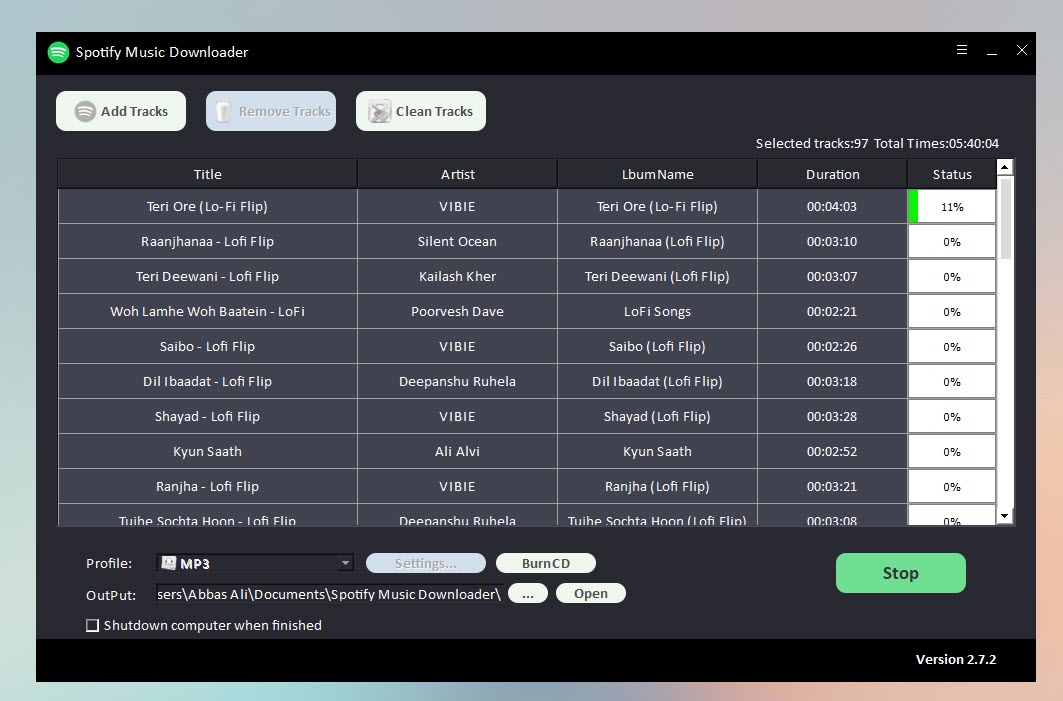
Task: Select the track "Ranjha - Lofi Flip"
Action: point(207,487)
